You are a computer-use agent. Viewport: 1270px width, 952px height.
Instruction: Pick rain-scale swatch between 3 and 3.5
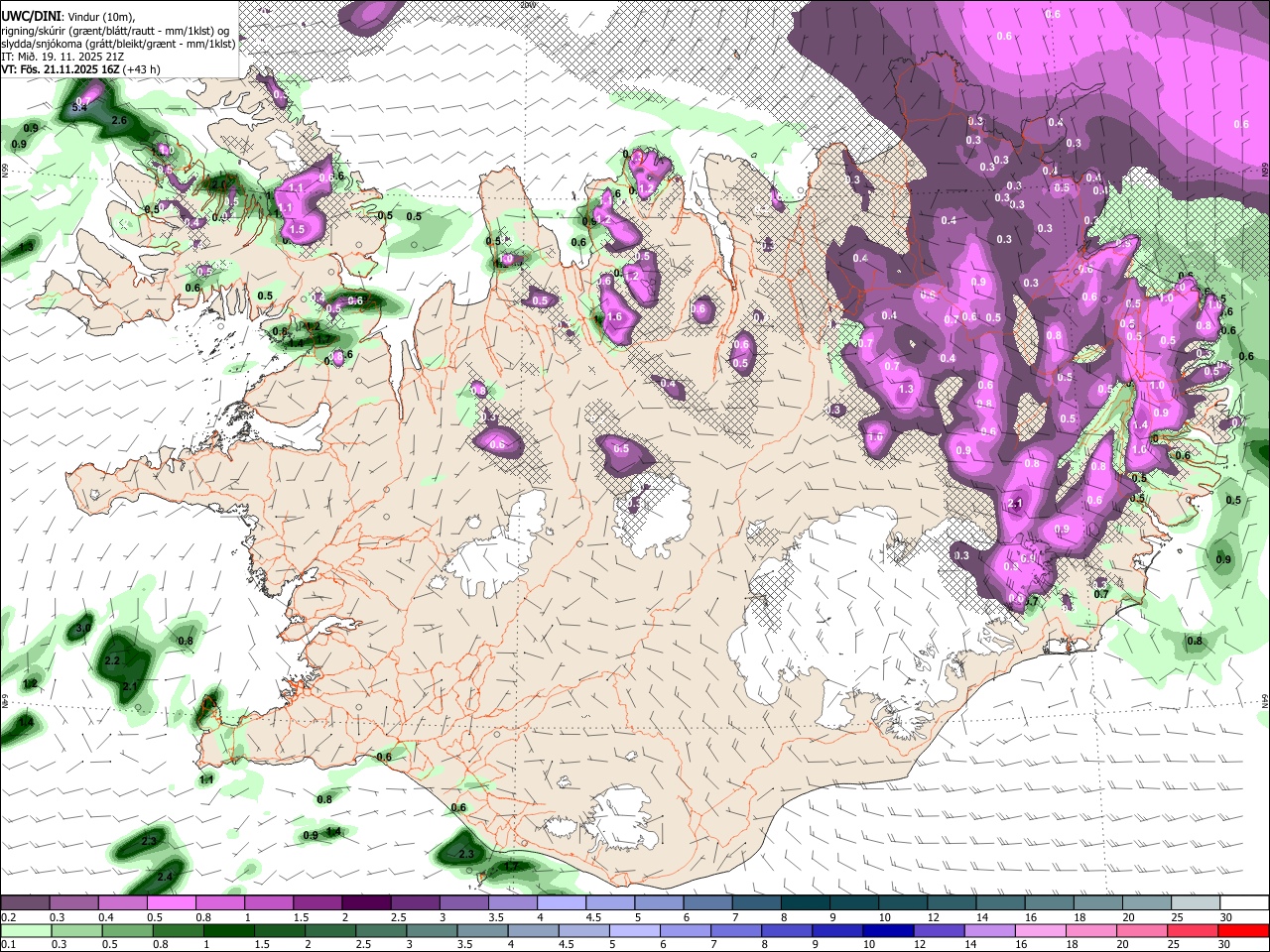point(432,930)
